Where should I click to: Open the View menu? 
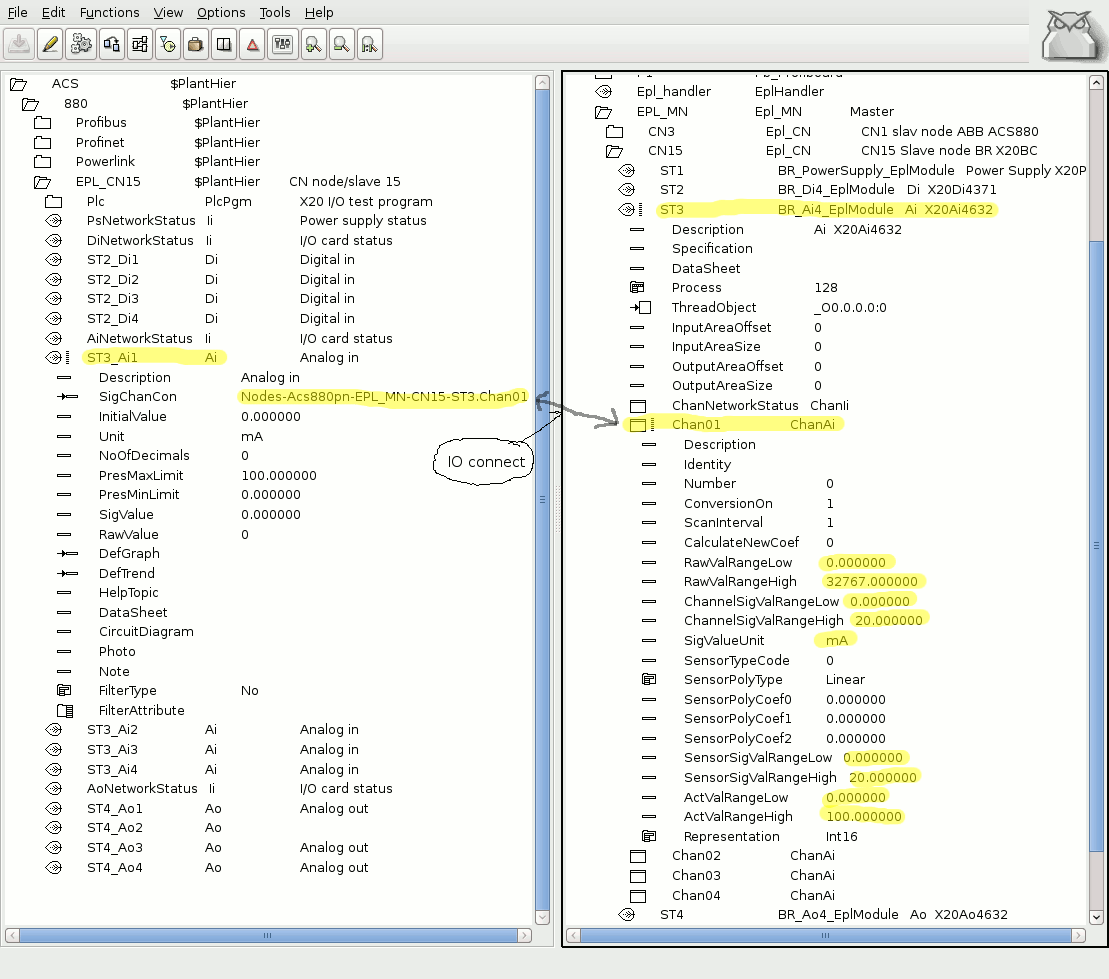[168, 12]
